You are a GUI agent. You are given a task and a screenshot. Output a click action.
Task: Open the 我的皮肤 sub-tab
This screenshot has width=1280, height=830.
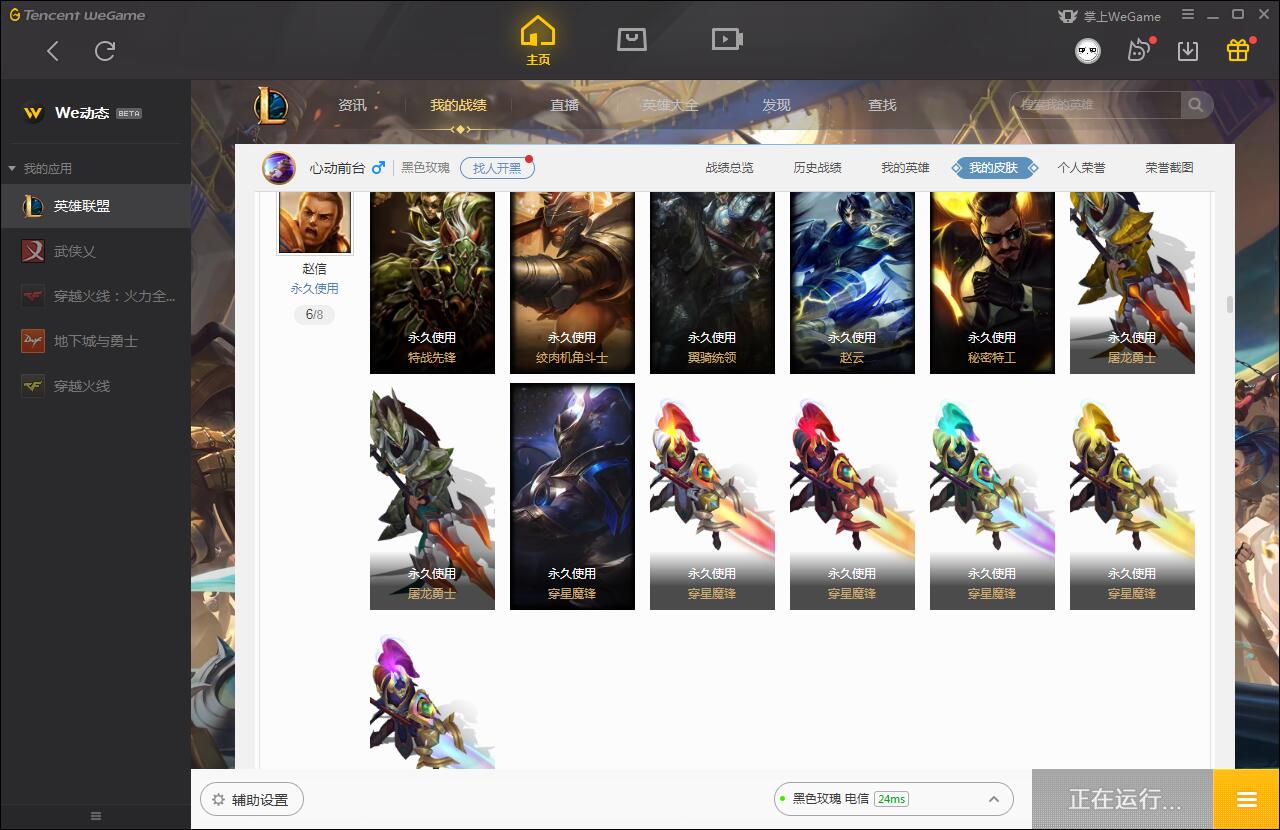click(993, 168)
